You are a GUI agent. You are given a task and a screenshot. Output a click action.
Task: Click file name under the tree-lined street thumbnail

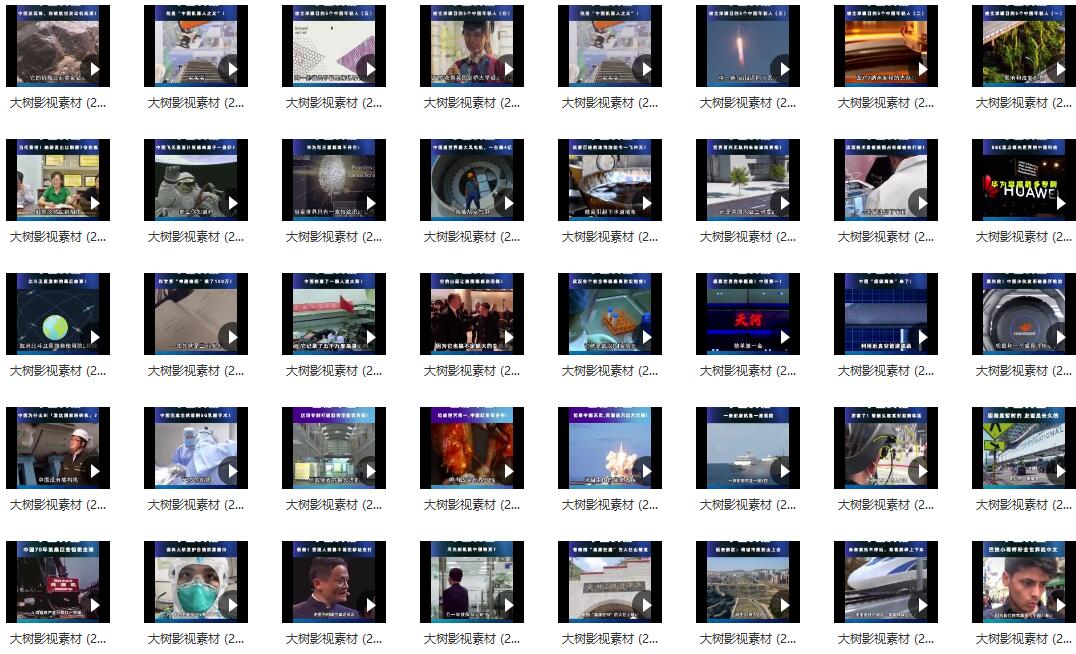[x=748, y=237]
